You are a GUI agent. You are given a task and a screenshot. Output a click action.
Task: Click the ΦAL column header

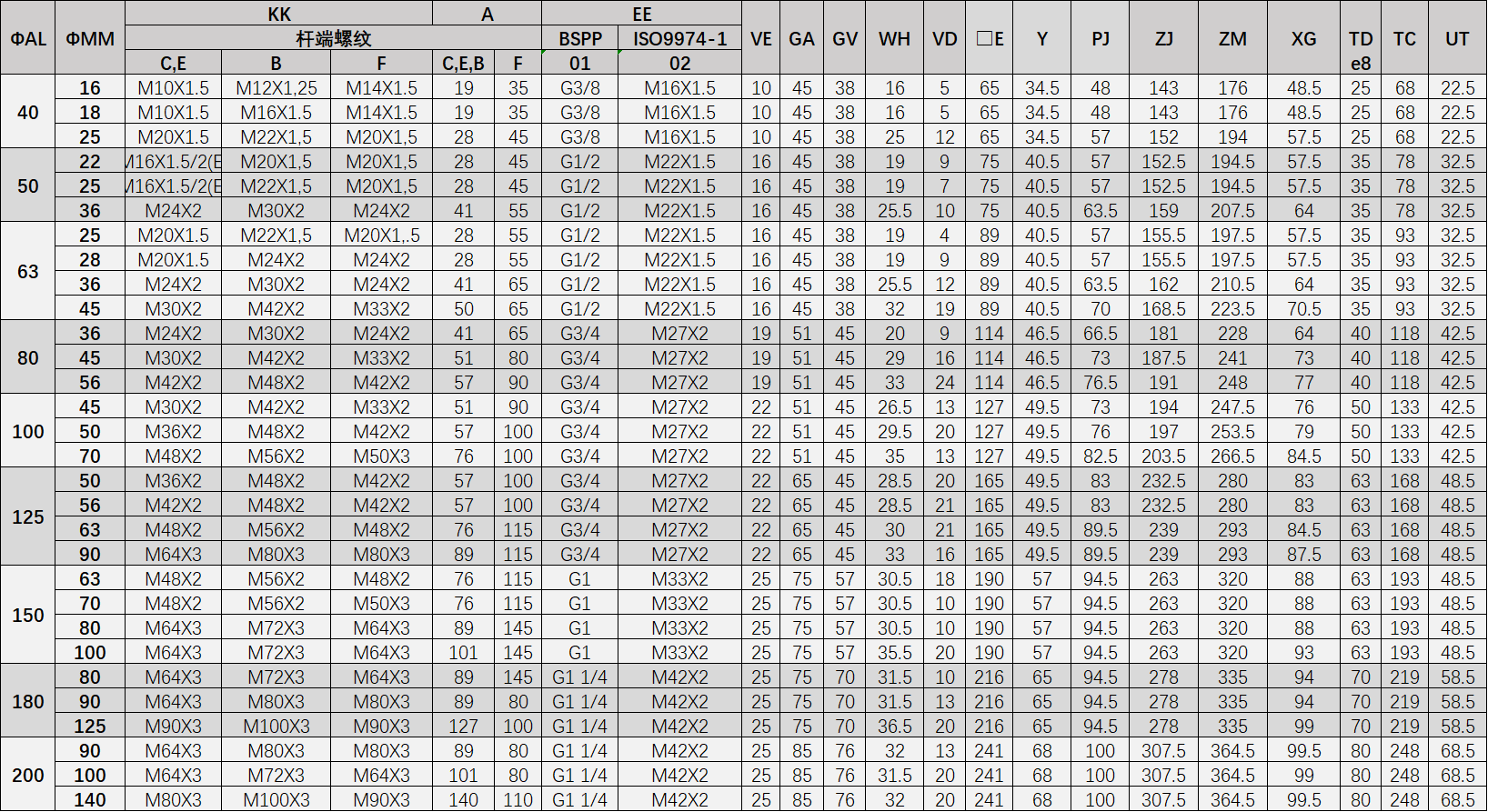click(28, 39)
